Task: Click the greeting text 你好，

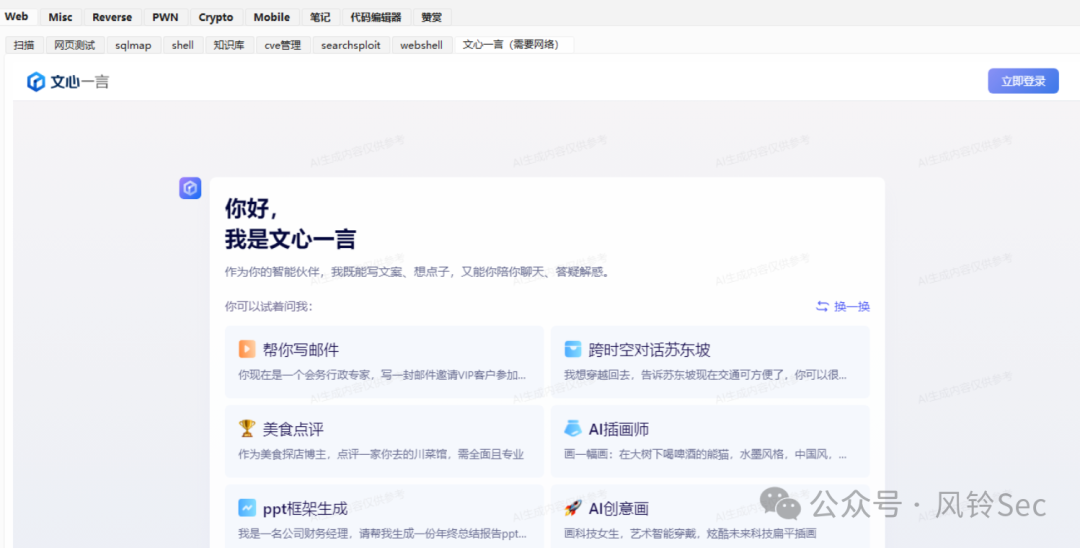Action: (x=251, y=207)
